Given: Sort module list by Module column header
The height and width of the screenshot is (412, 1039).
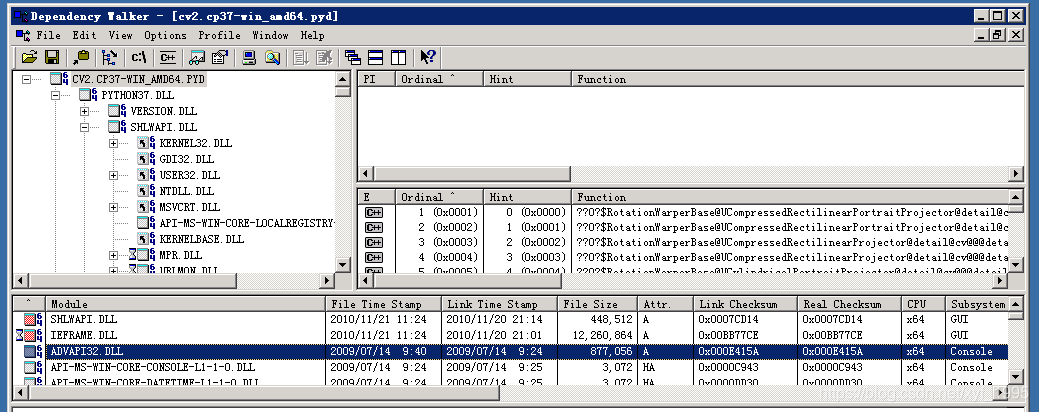Looking at the screenshot, I should 186,305.
